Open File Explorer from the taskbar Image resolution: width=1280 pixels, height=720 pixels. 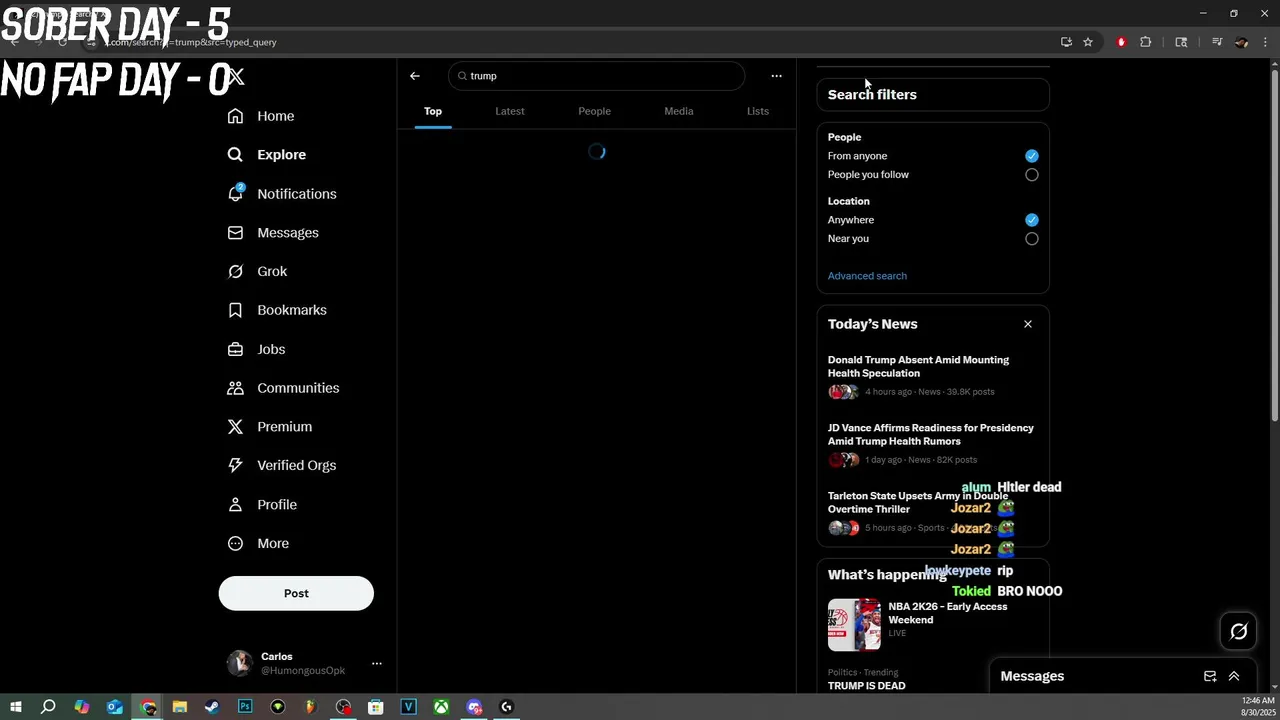point(180,707)
